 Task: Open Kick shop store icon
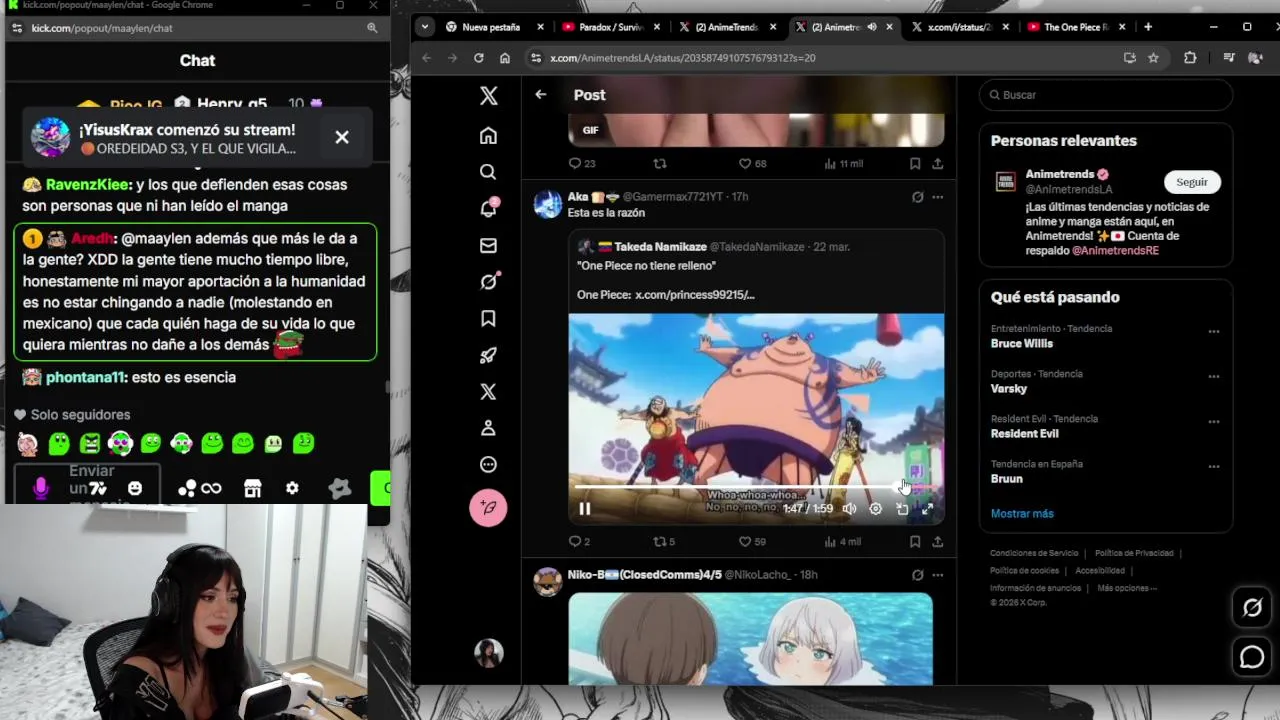click(252, 488)
